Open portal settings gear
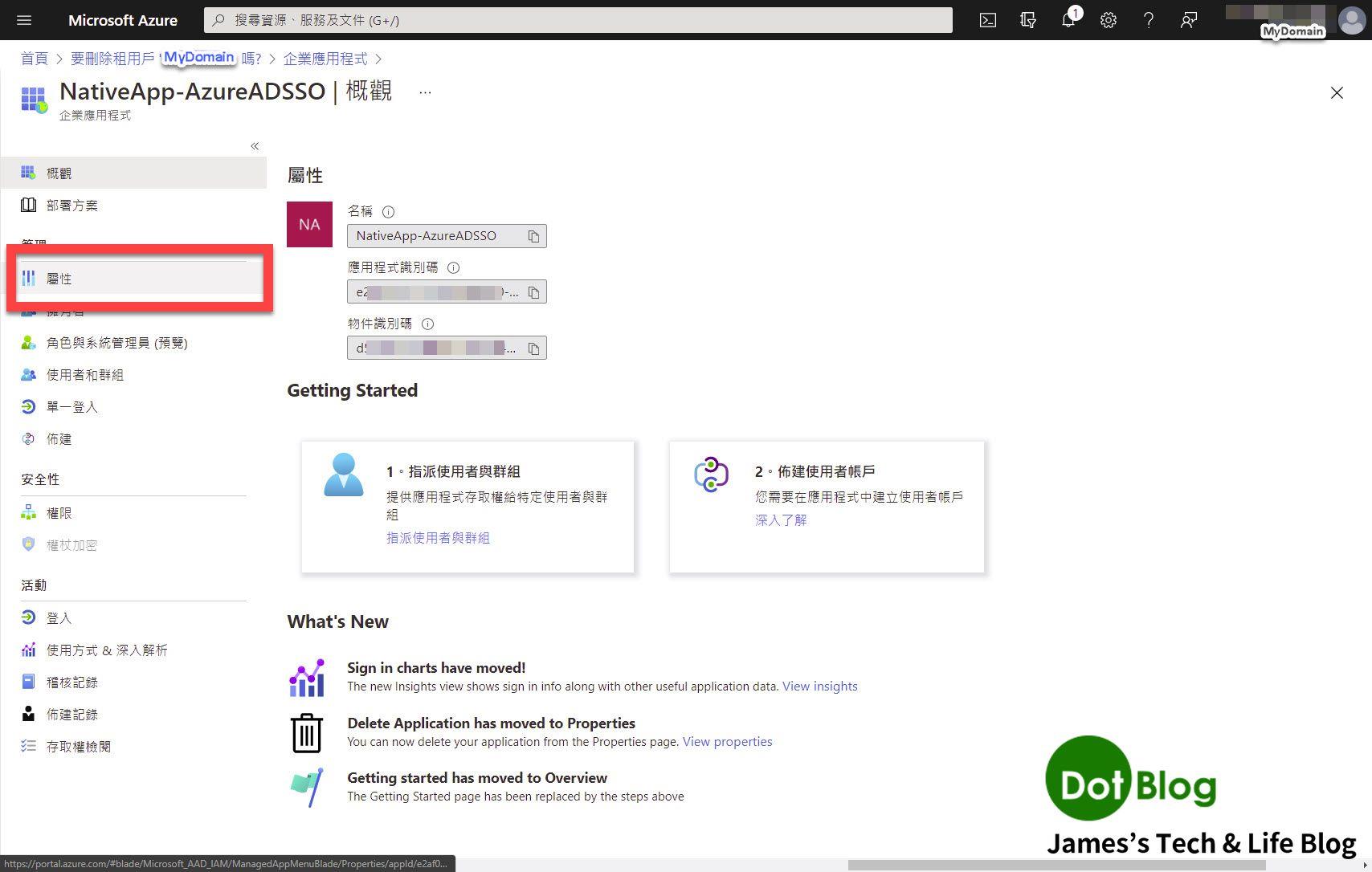The image size is (1372, 872). (x=1109, y=20)
